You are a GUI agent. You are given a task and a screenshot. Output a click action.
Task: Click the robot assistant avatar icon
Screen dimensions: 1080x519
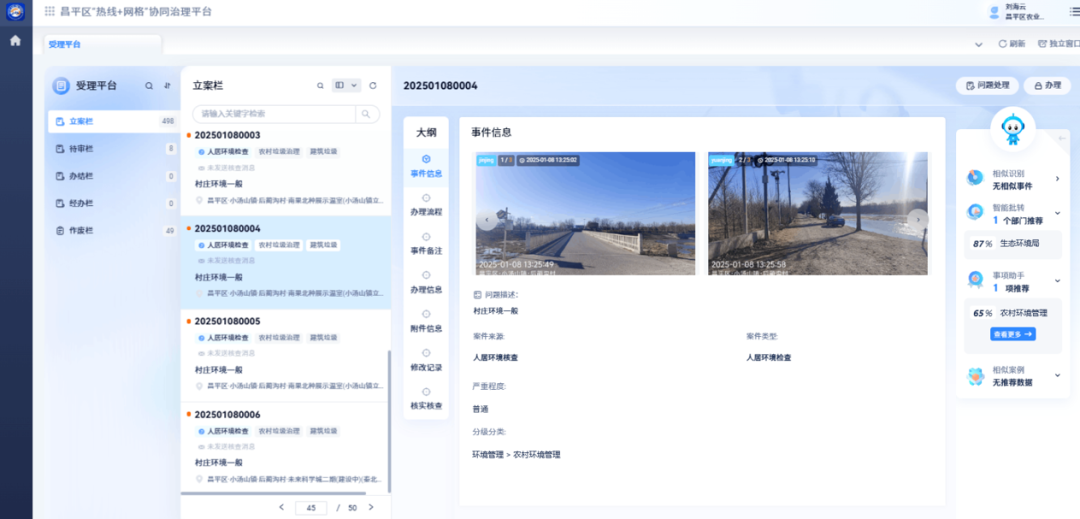(1011, 126)
